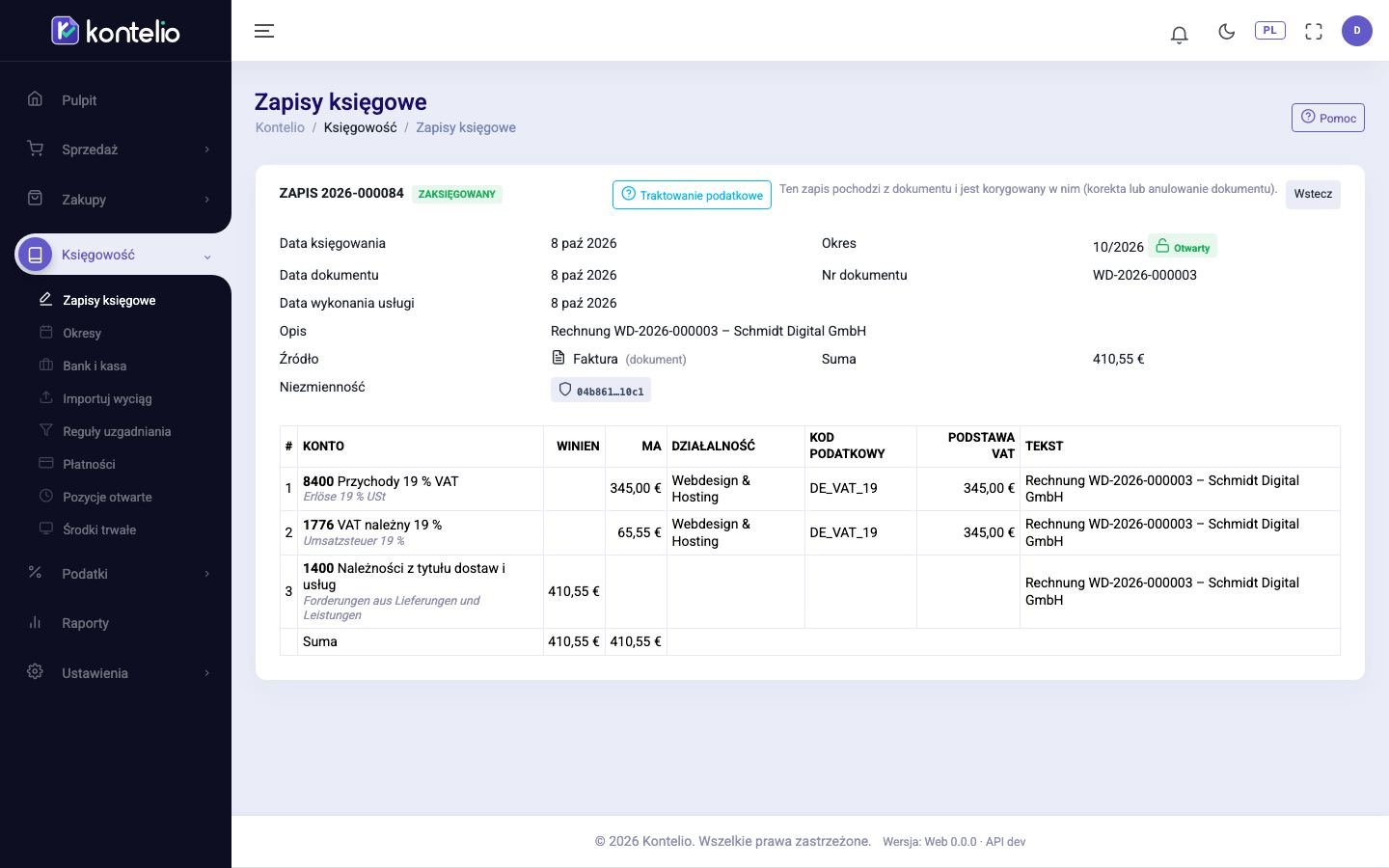The width and height of the screenshot is (1389, 868).
Task: Click the Importuj wyciąg upload icon
Action: coord(45,397)
